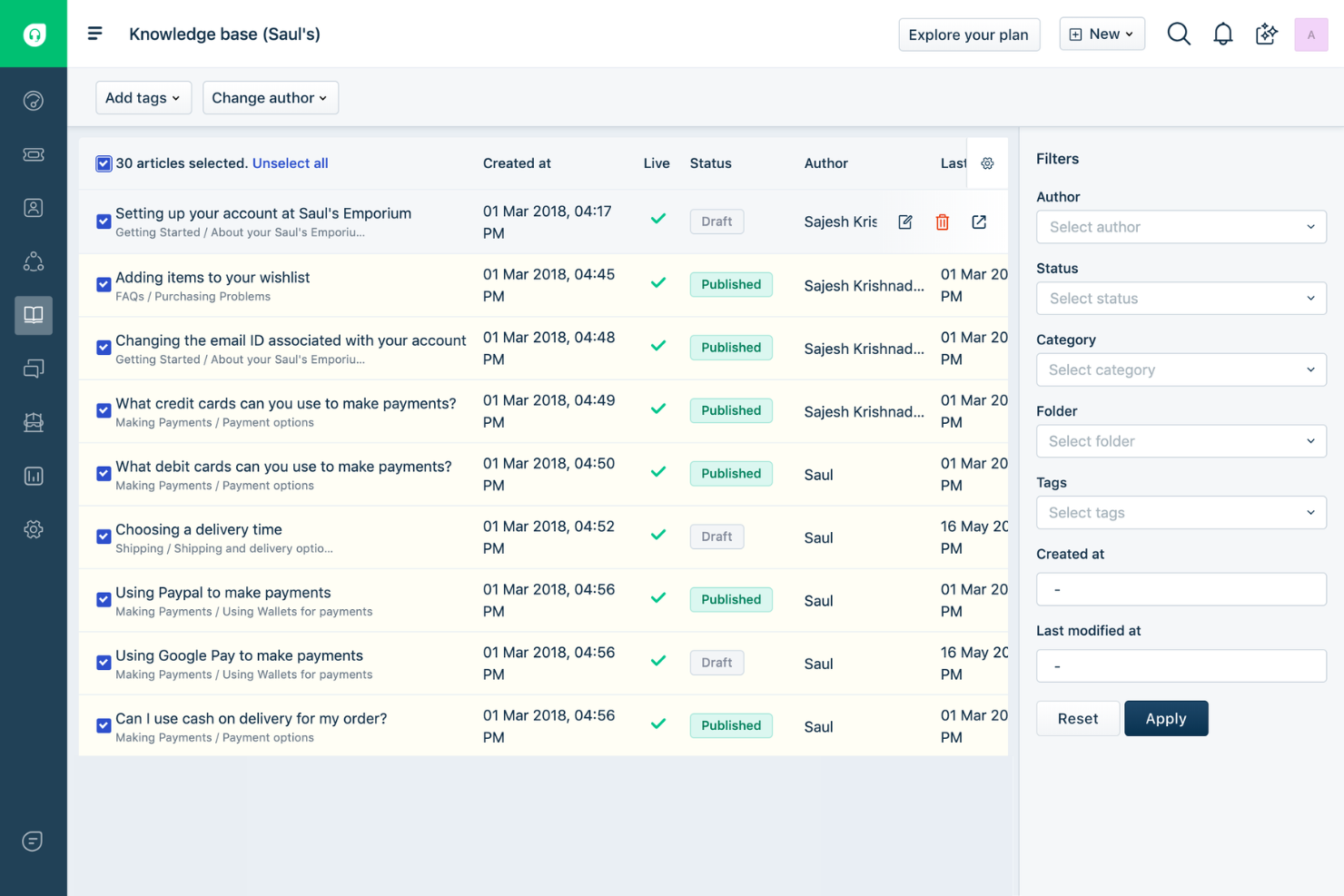Deselect the 'Choosing a delivery time' row

click(x=104, y=537)
